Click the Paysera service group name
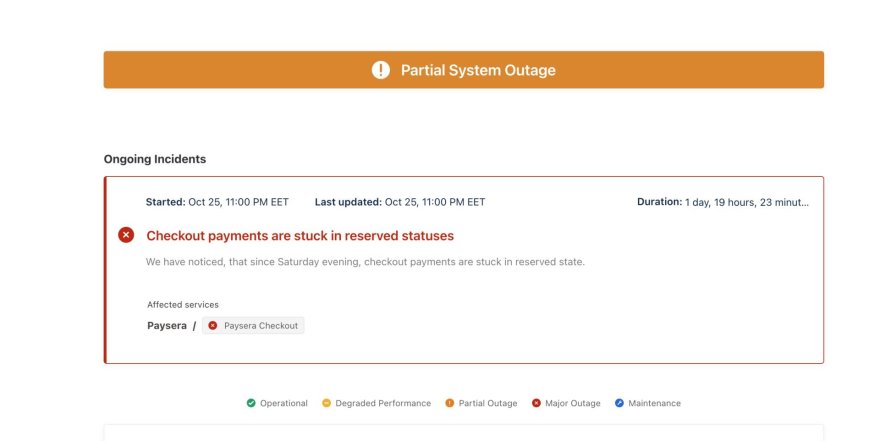The image size is (880, 441). point(166,325)
